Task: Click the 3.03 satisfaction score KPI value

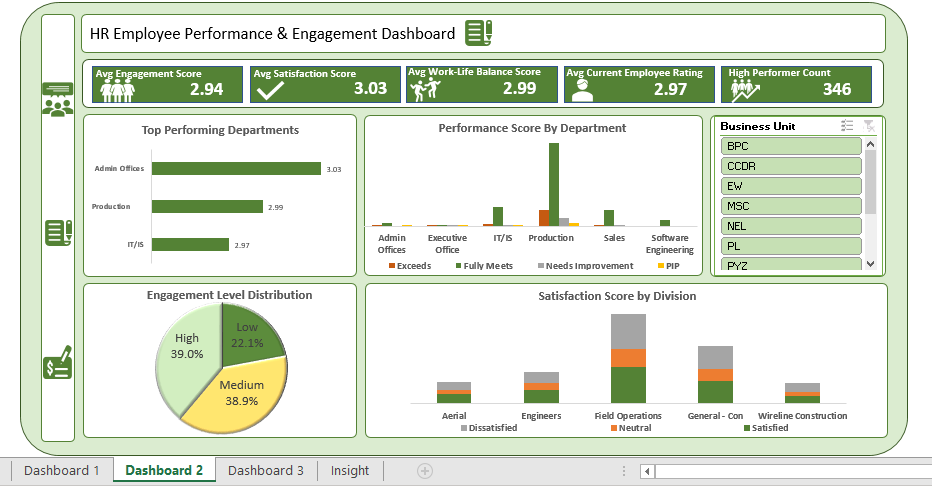Action: point(371,89)
